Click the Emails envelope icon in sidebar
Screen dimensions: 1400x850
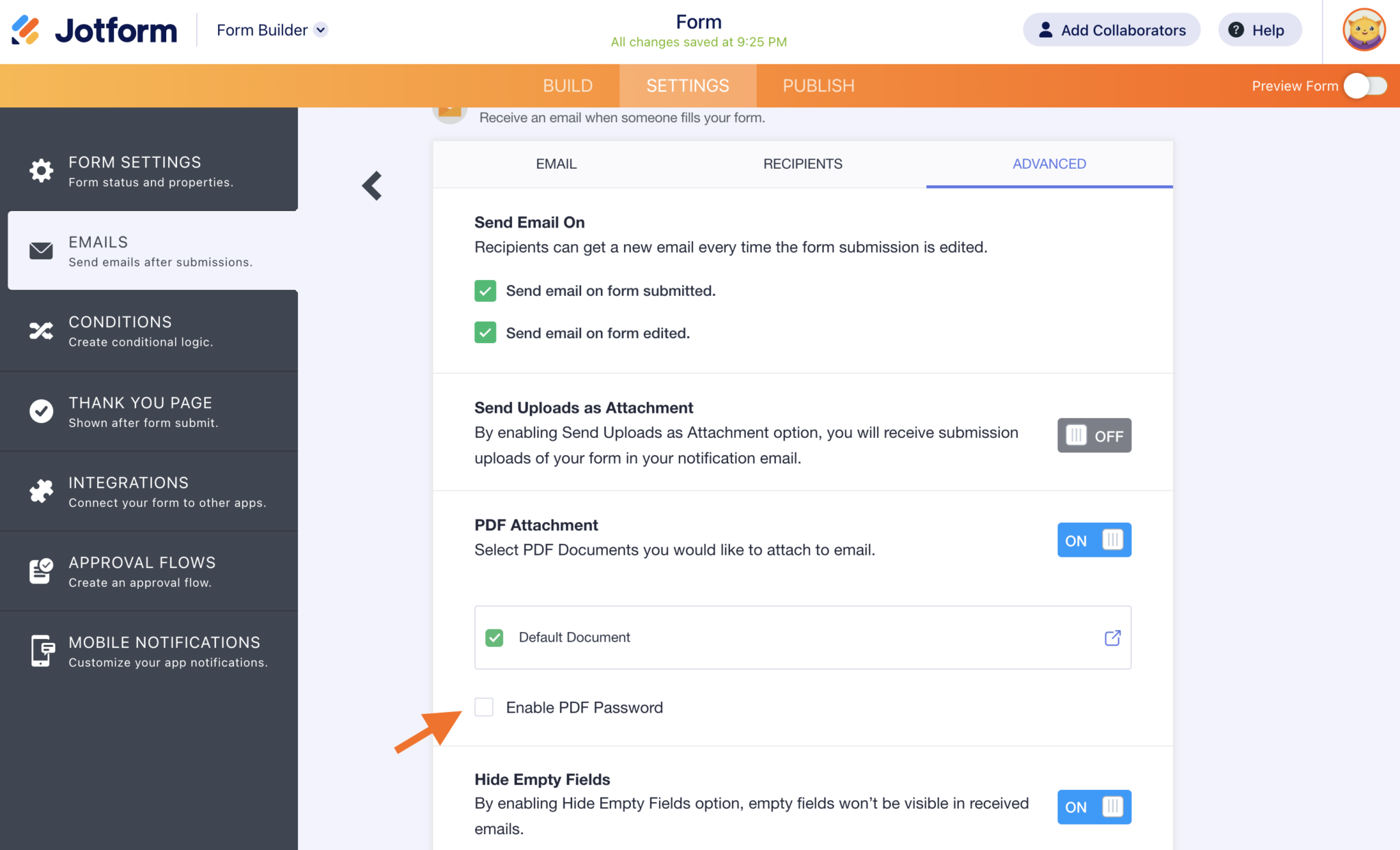click(40, 251)
